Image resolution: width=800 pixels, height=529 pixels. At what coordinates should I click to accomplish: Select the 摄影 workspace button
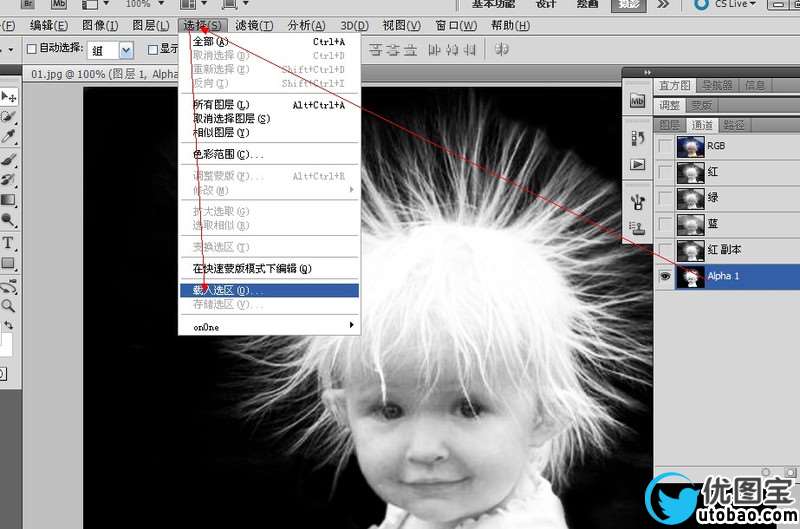[x=629, y=4]
